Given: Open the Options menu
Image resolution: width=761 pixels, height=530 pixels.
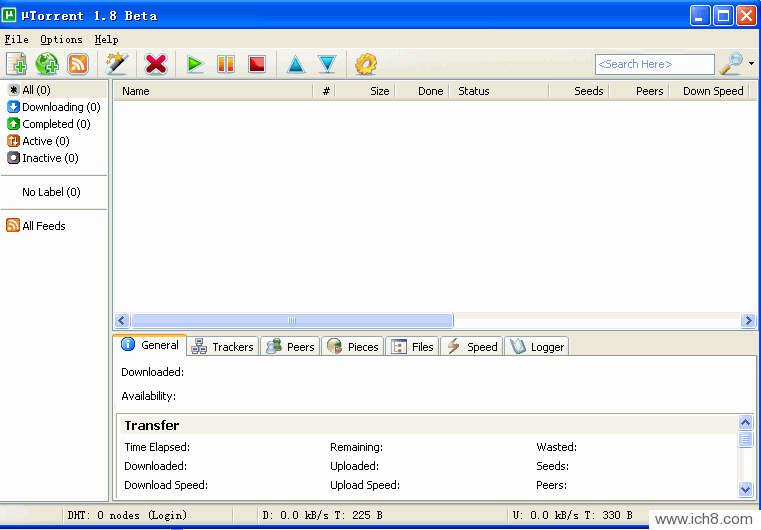Looking at the screenshot, I should 61,39.
